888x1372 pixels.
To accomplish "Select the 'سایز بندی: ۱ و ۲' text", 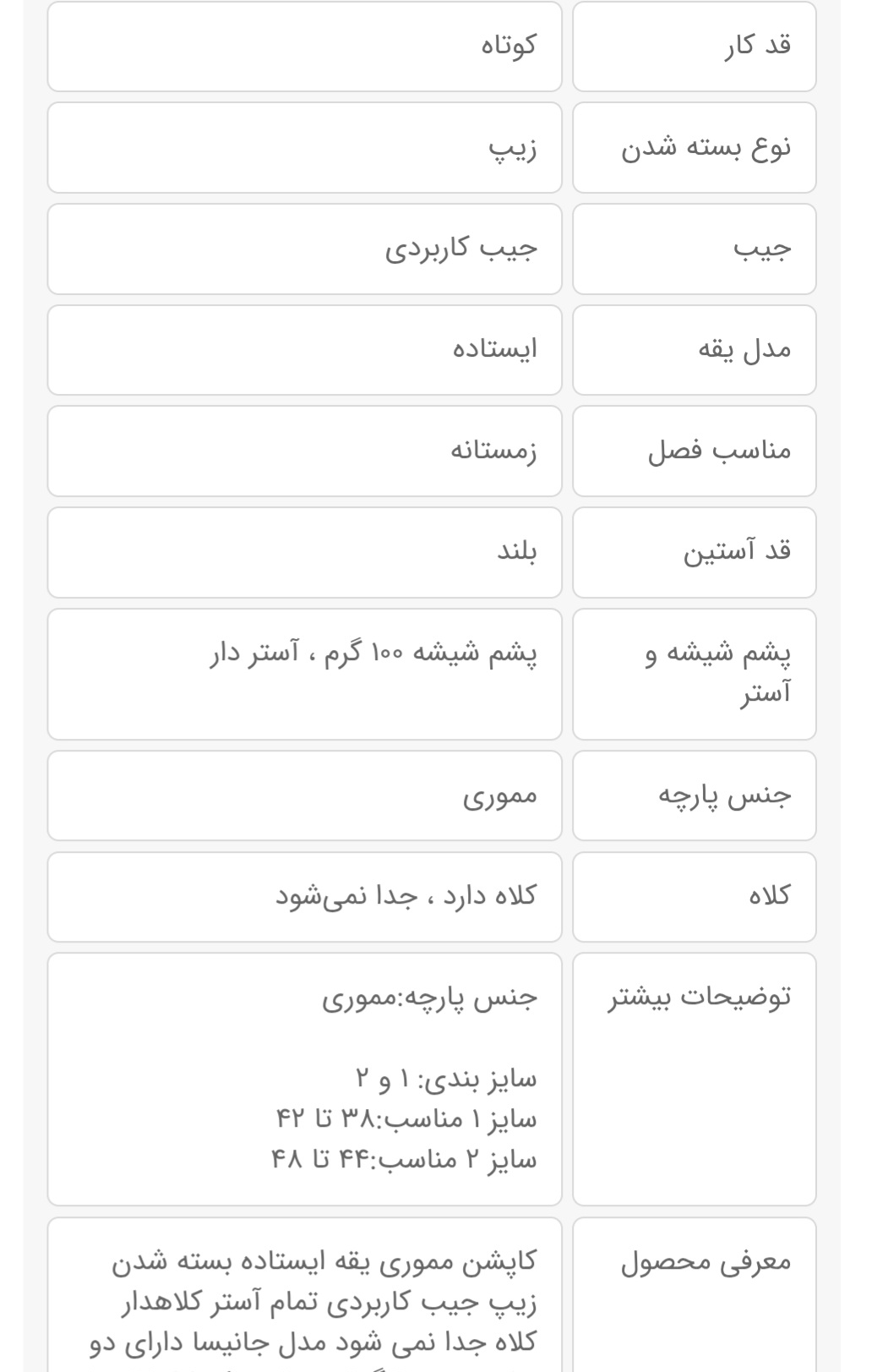I will [x=446, y=1079].
